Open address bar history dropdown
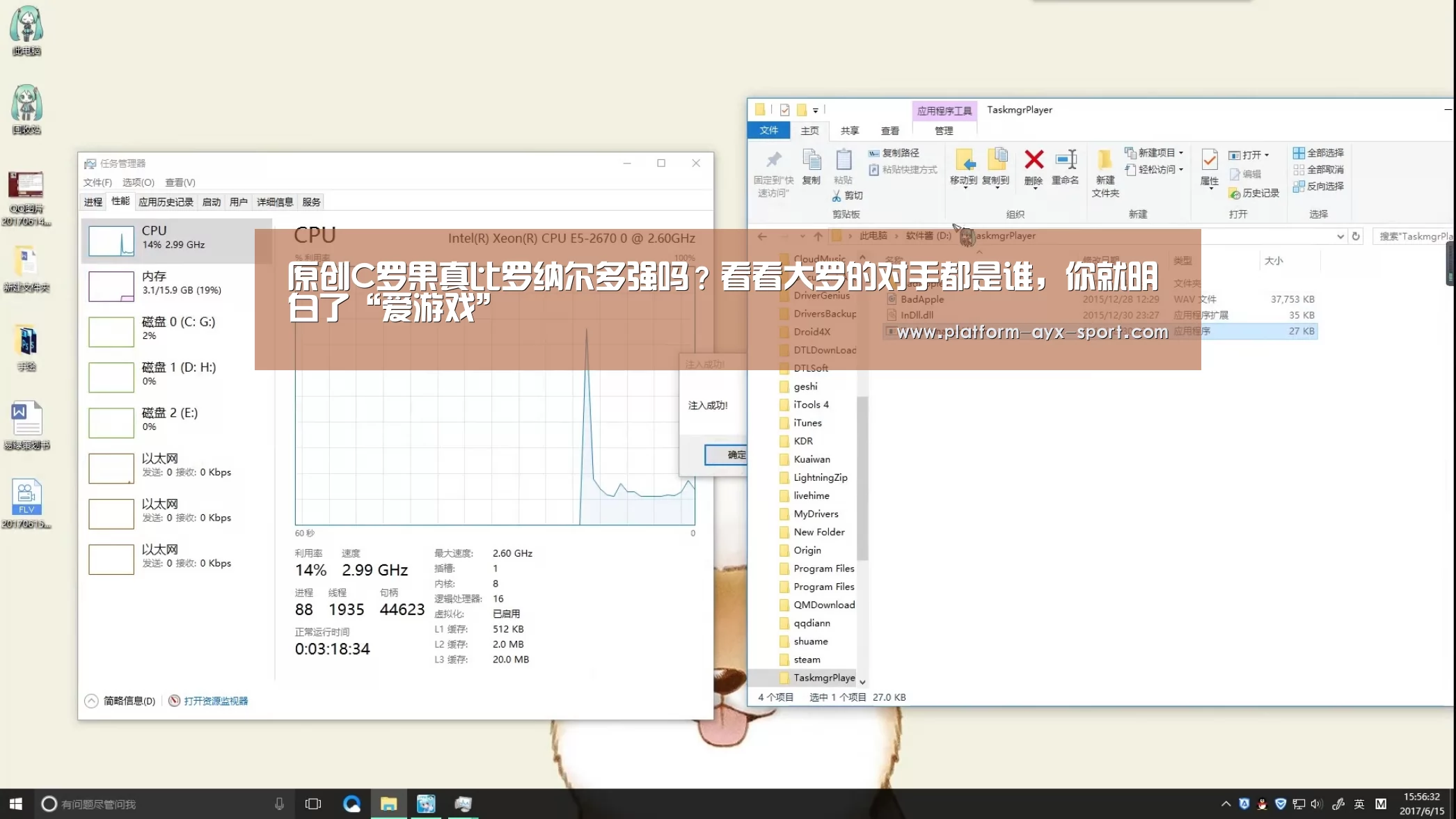 click(x=1340, y=237)
